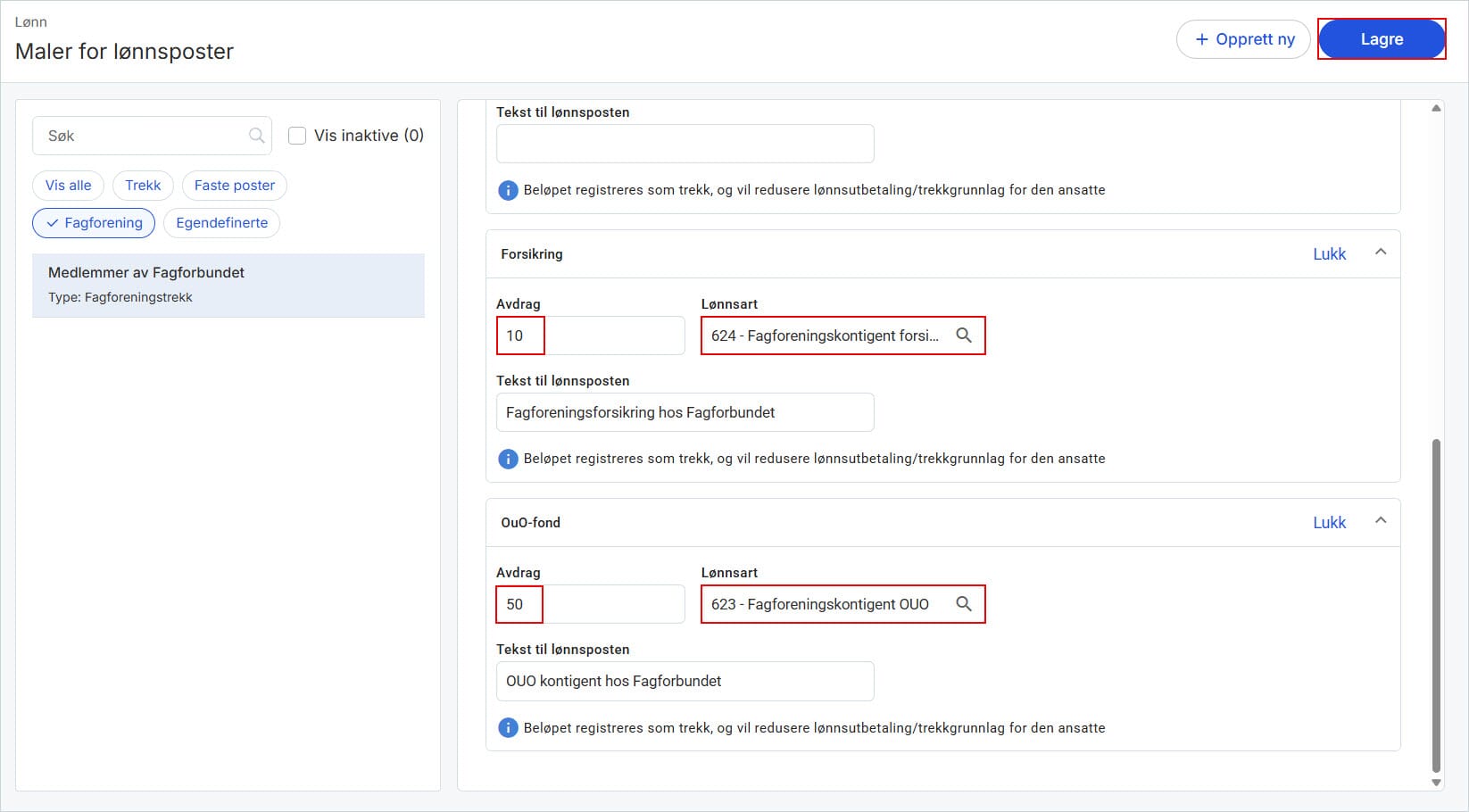Click info icon under OuO-fond section
The image size is (1469, 812).
point(508,728)
